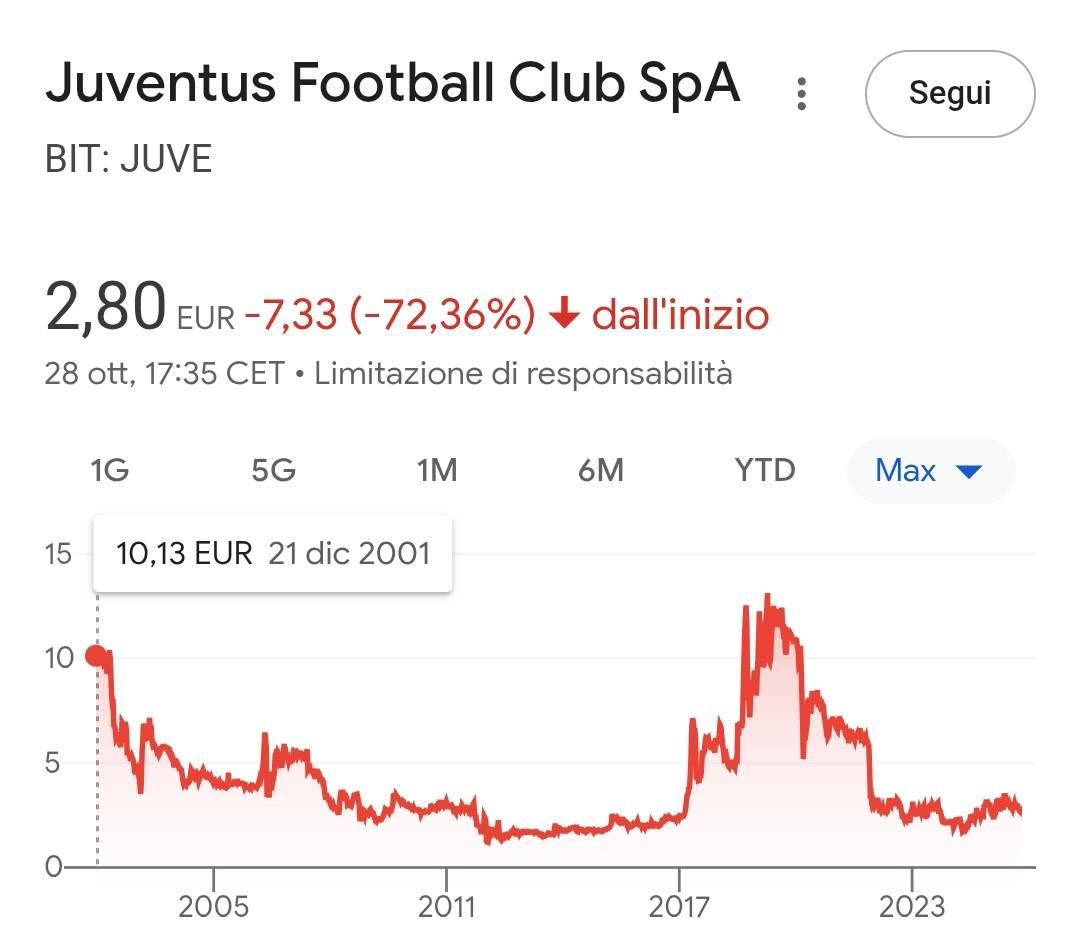Click the BIT: JUVE ticker symbol
1080x950 pixels.
click(129, 160)
